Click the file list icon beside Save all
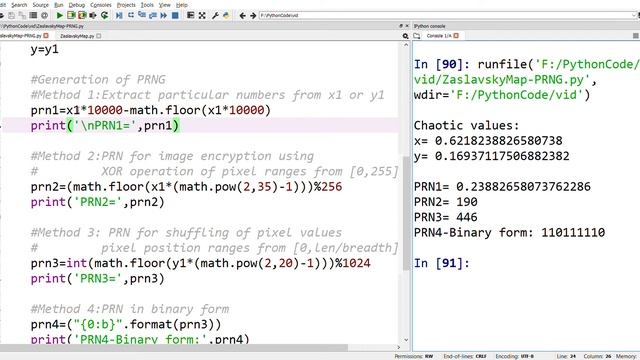 click(x=33, y=16)
